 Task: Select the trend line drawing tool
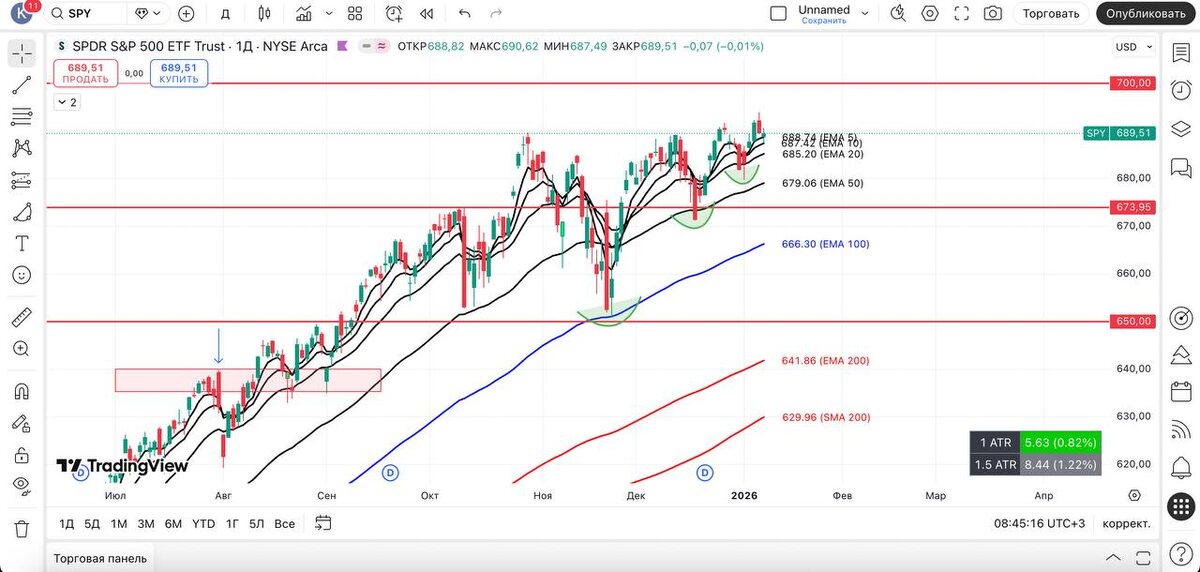[21, 85]
